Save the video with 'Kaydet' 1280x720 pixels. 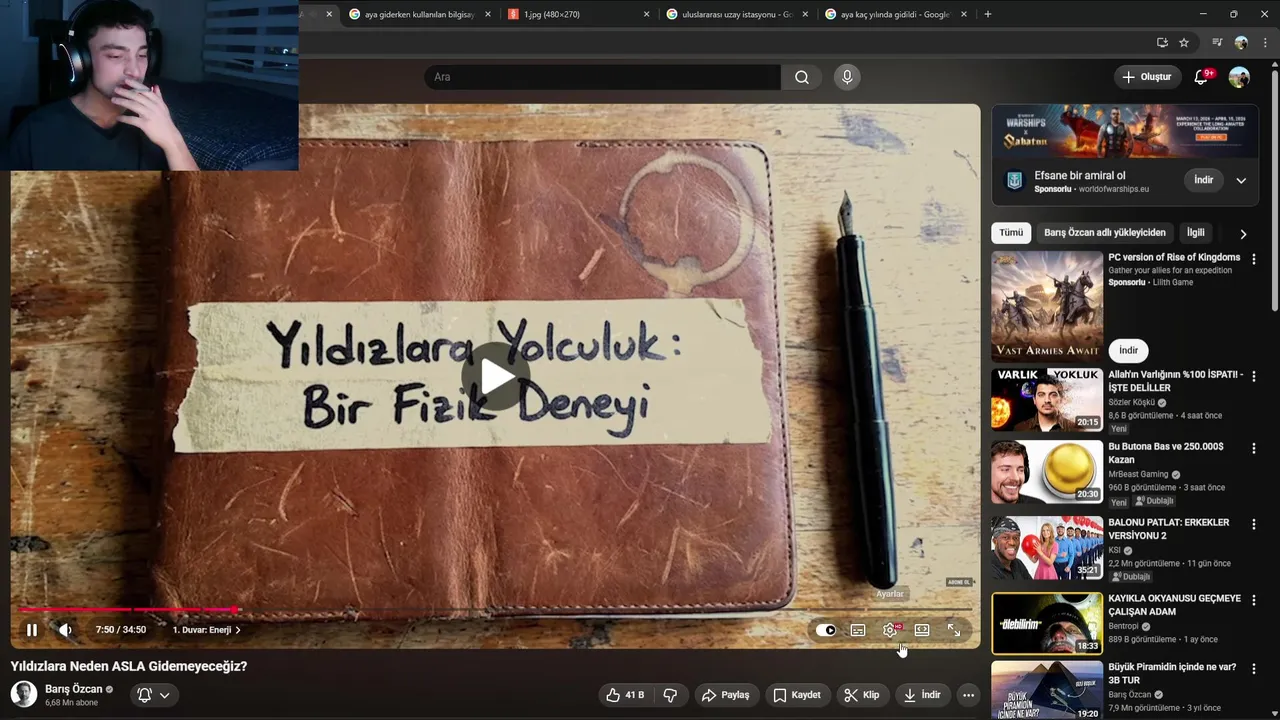click(x=797, y=695)
